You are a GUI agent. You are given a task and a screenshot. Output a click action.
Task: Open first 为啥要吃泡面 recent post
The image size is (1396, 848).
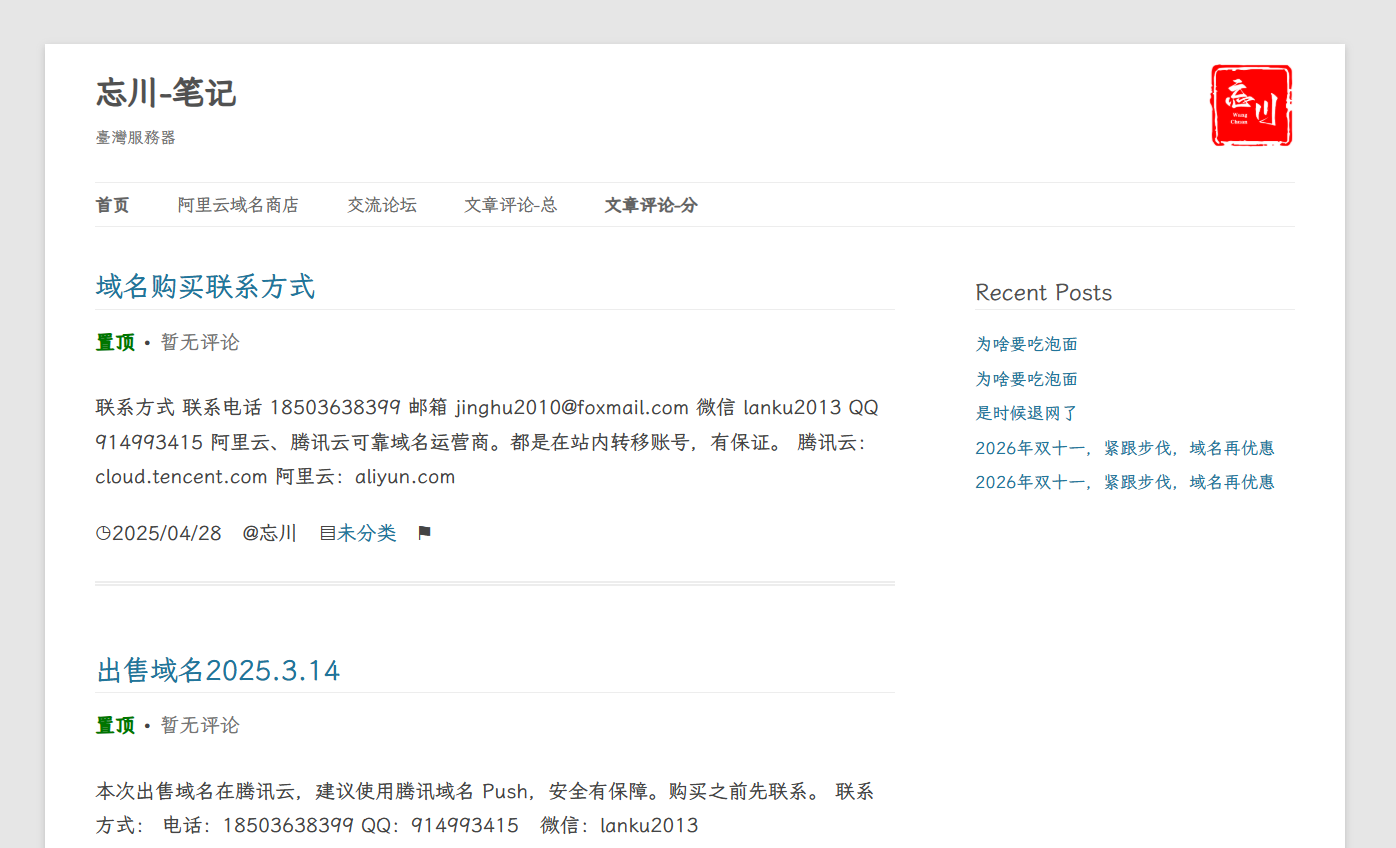click(x=1026, y=344)
